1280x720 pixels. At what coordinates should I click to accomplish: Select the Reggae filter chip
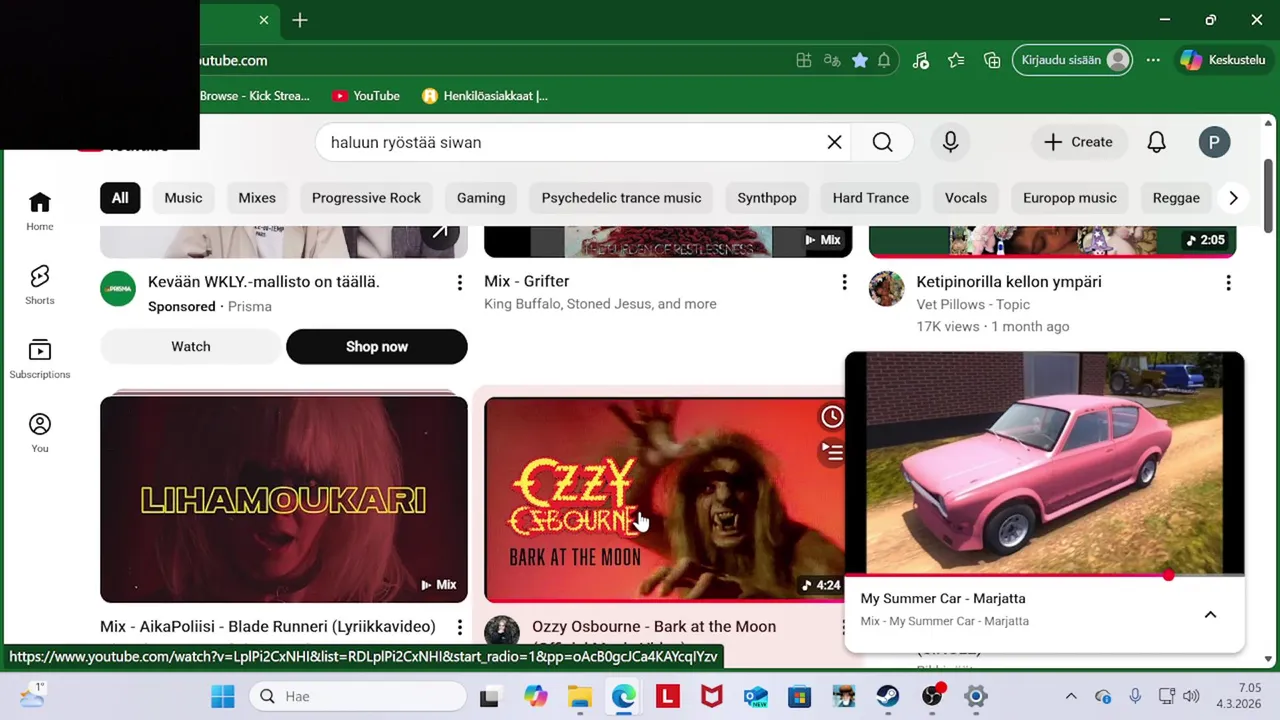1176,198
